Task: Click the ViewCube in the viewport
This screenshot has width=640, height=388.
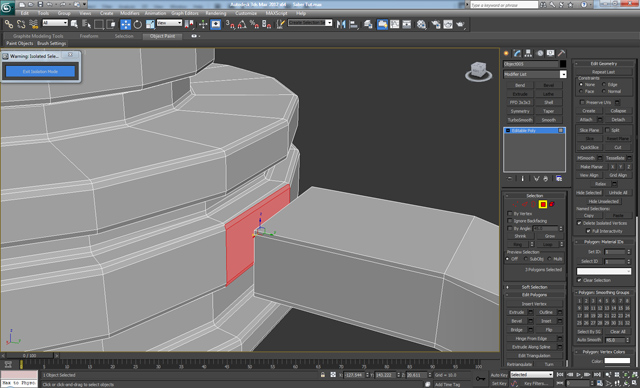Action: point(478,71)
